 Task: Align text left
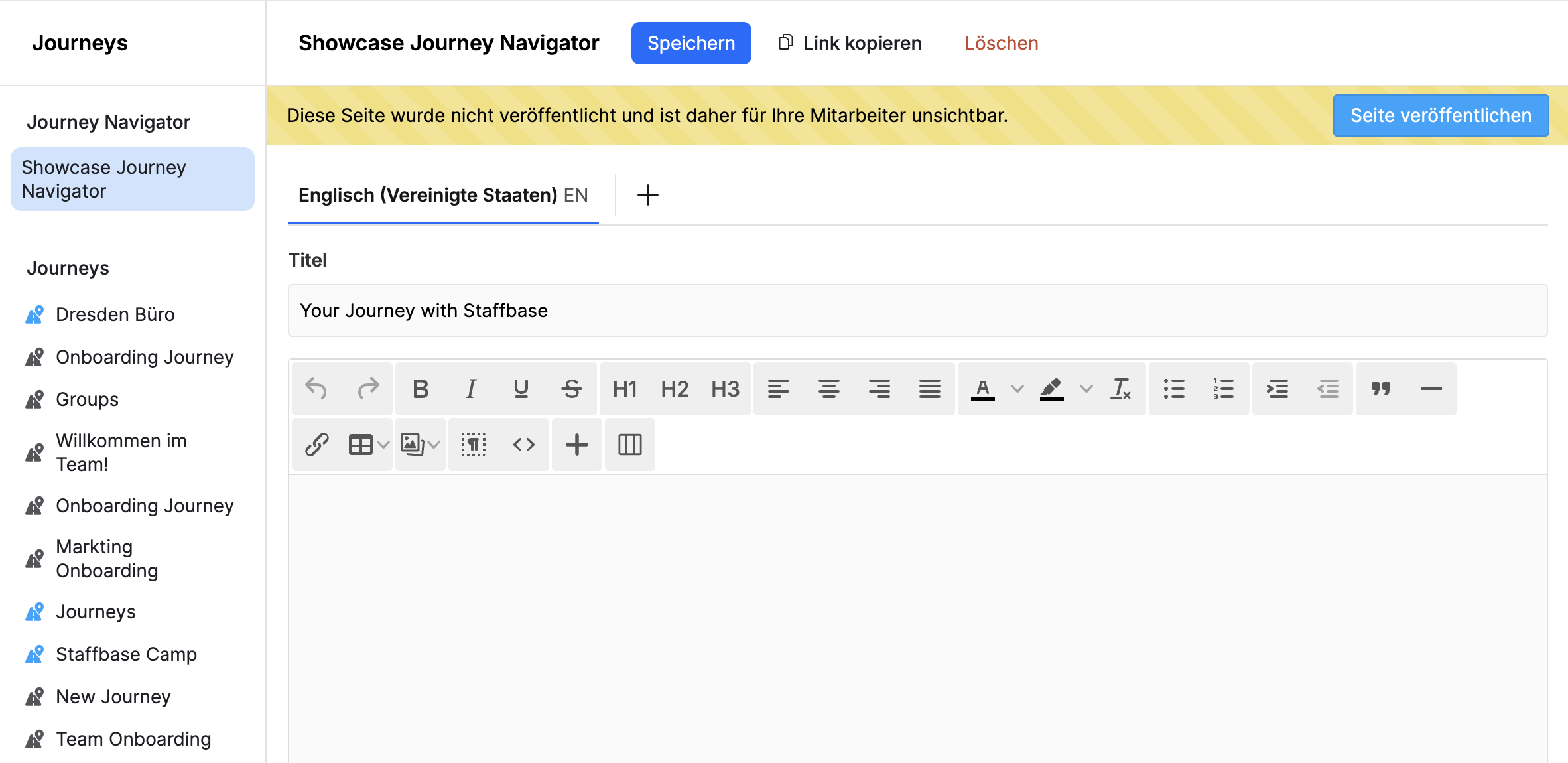coord(779,389)
